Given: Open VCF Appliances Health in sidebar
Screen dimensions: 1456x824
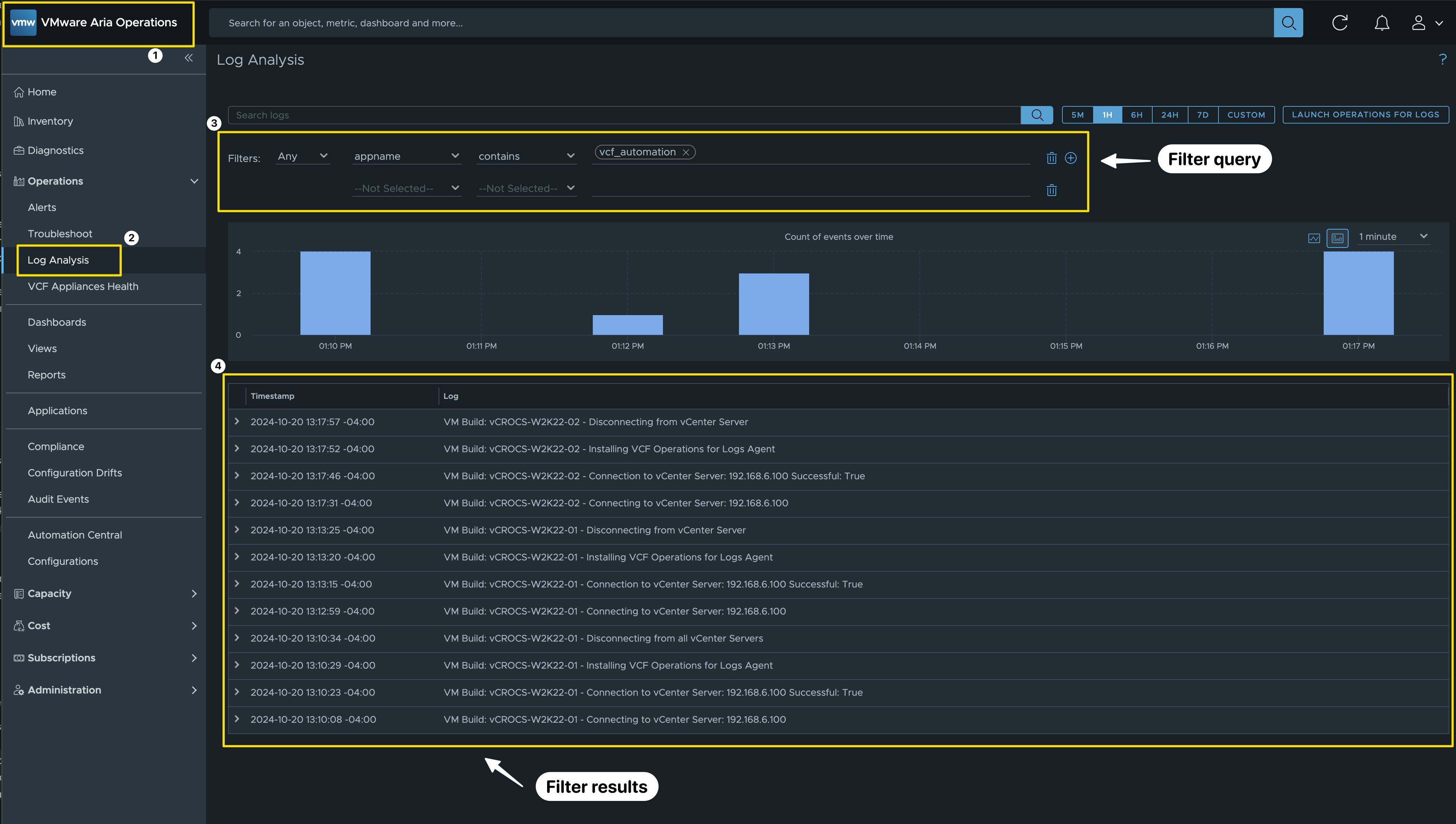Looking at the screenshot, I should 83,286.
